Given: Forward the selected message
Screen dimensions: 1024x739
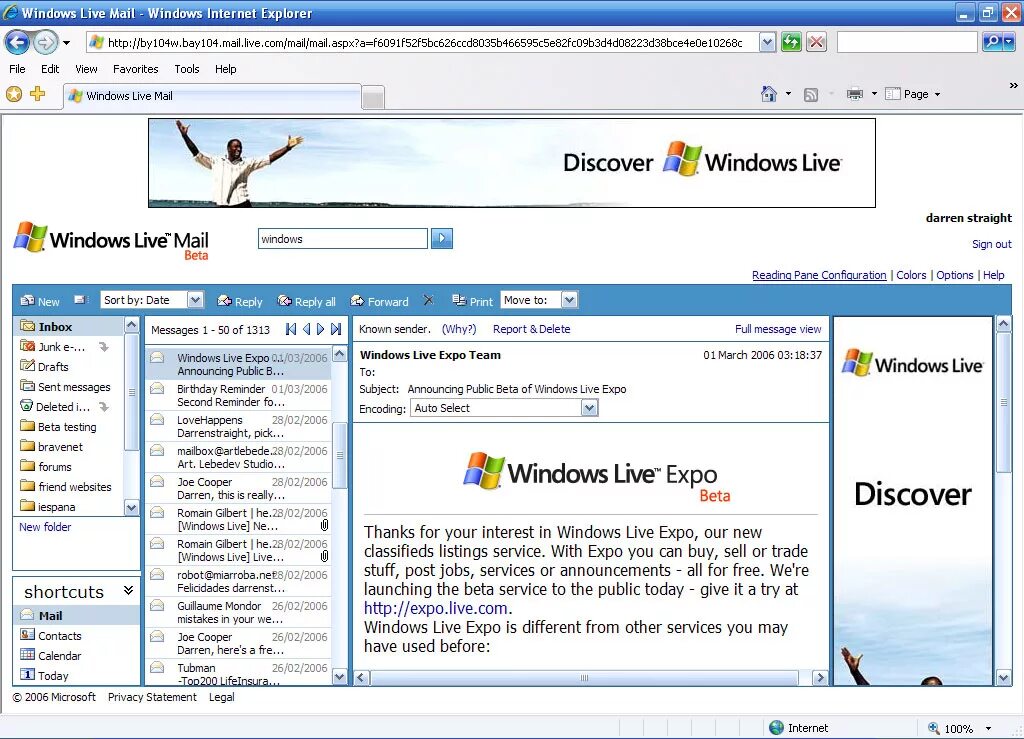Looking at the screenshot, I should pyautogui.click(x=379, y=301).
